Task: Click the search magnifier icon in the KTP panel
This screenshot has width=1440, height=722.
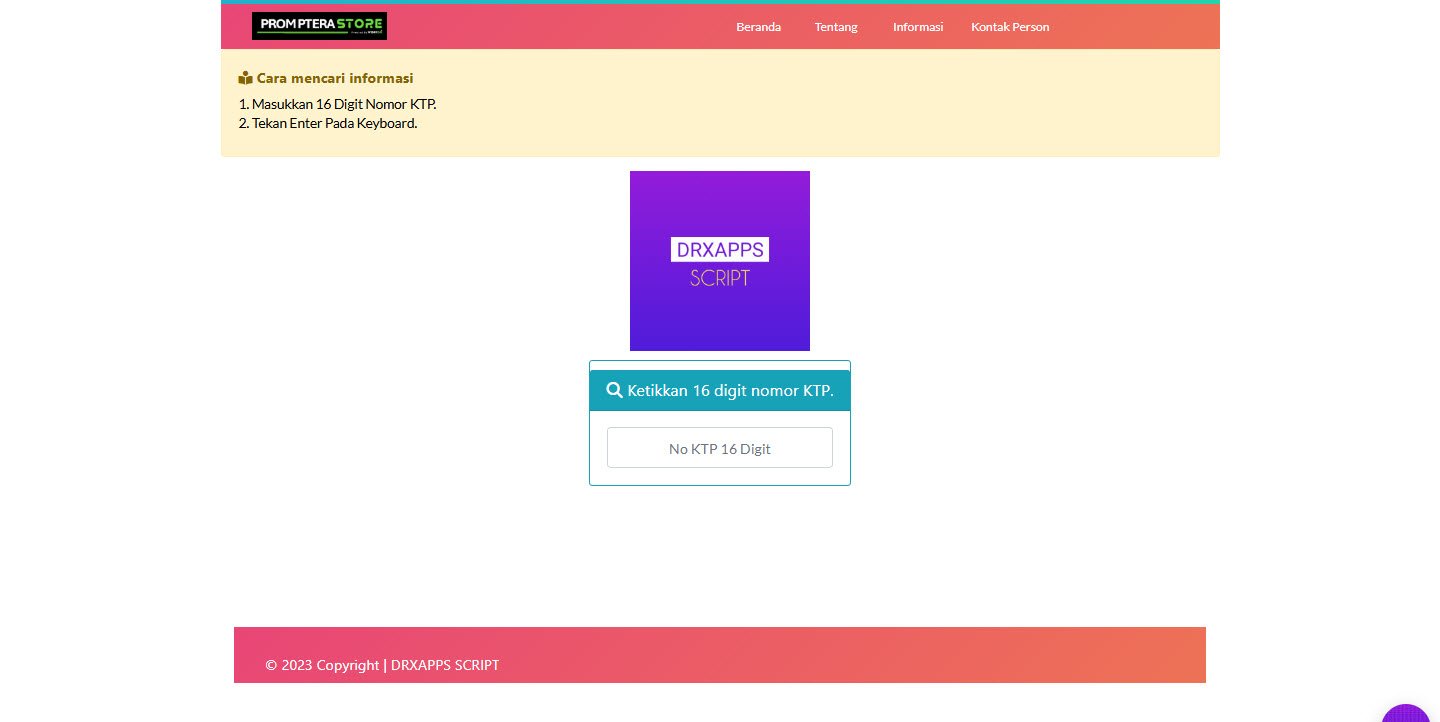Action: [615, 390]
